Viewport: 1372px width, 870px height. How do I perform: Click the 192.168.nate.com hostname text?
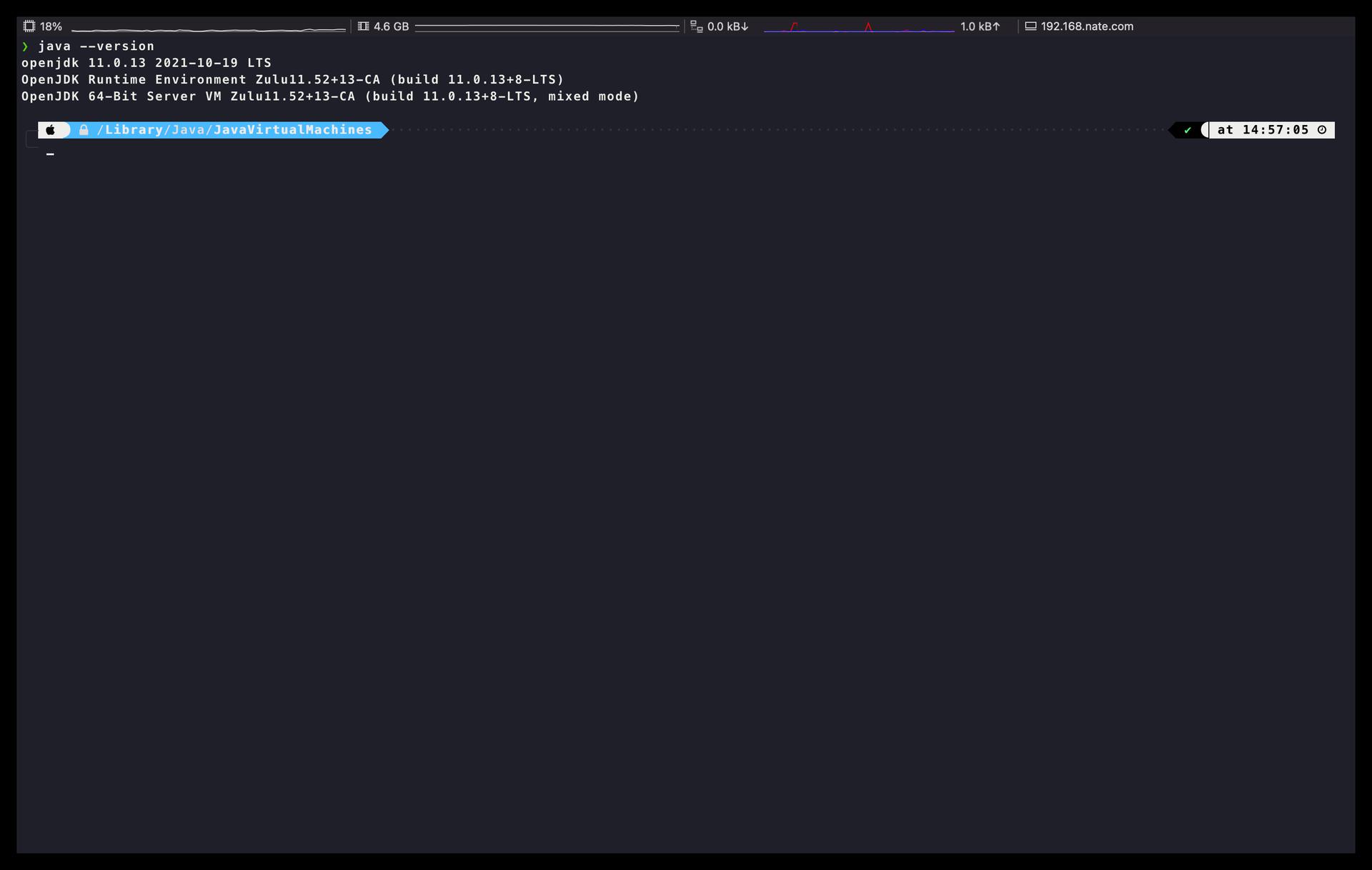pos(1087,26)
